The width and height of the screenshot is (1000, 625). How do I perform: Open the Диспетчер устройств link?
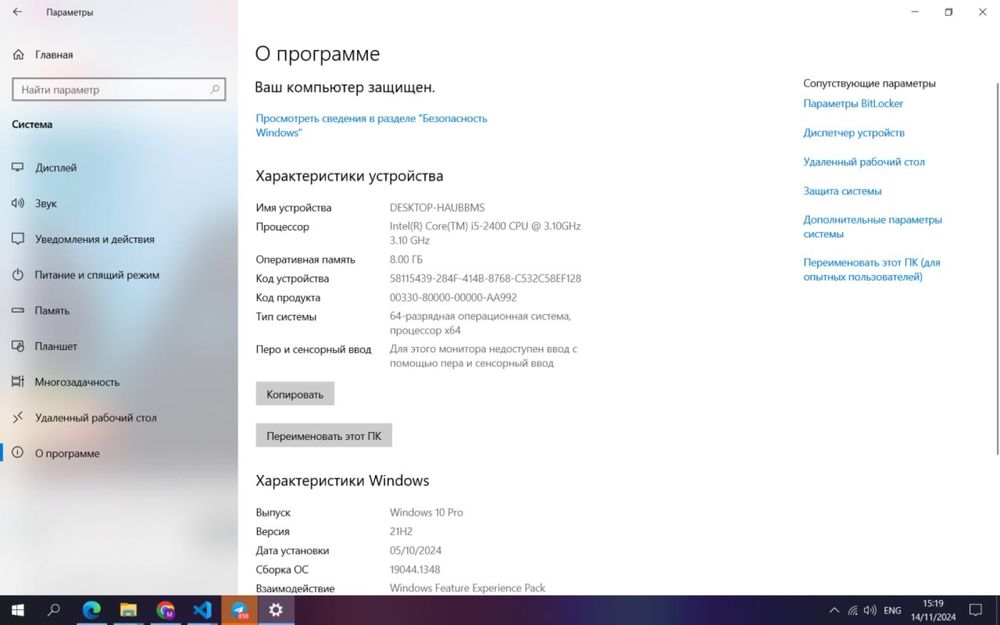[x=853, y=133]
